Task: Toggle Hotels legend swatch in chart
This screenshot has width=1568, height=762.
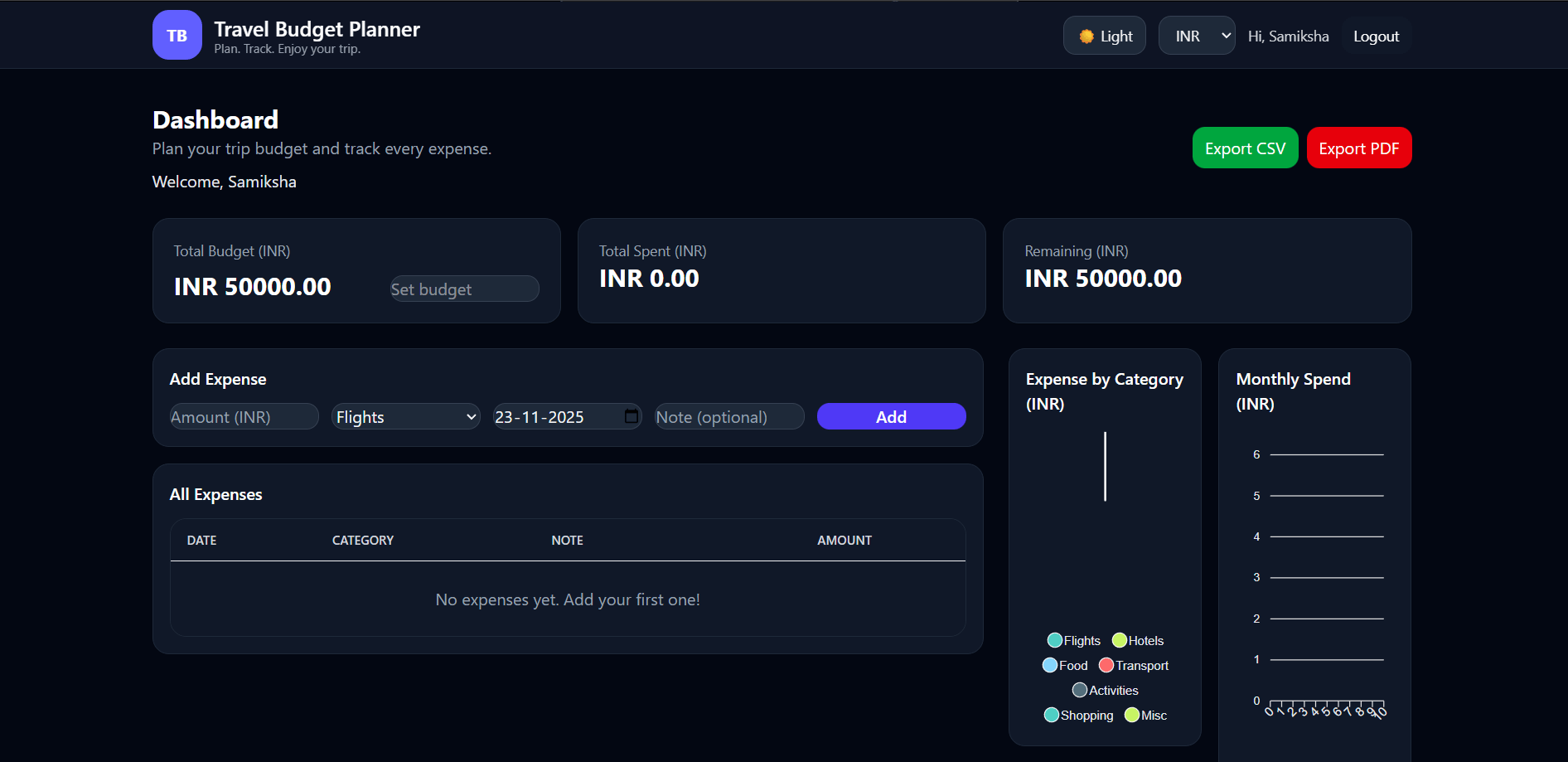Action: click(1120, 640)
